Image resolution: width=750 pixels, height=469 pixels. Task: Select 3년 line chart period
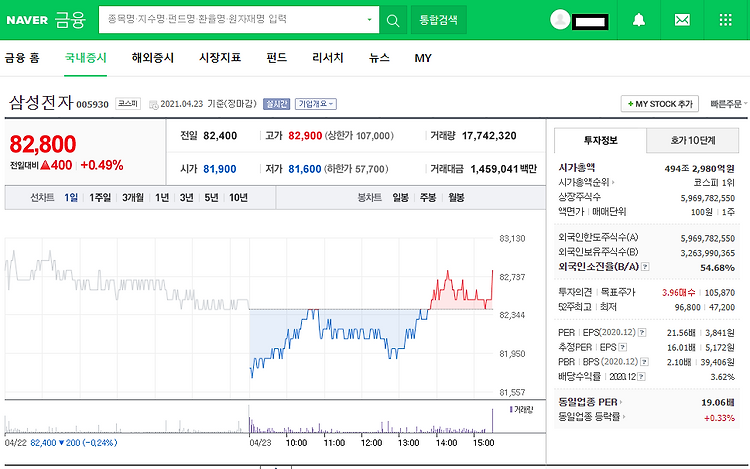click(186, 197)
